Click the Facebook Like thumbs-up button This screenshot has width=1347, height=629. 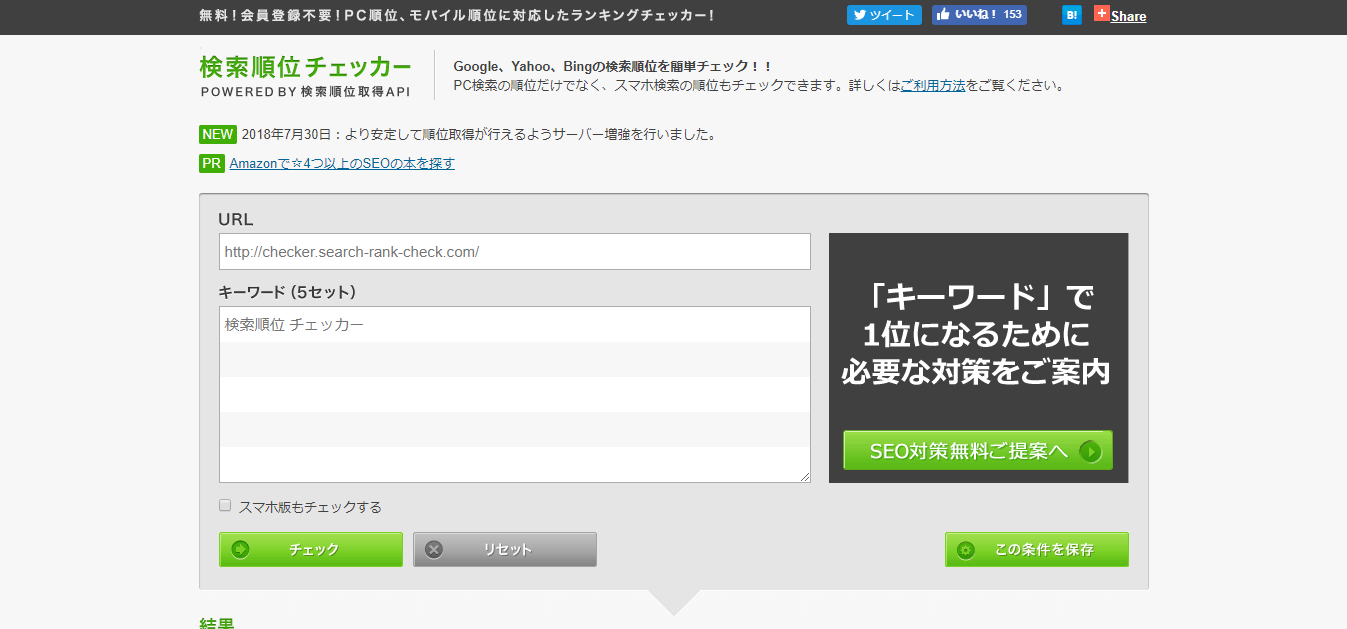pyautogui.click(x=943, y=15)
